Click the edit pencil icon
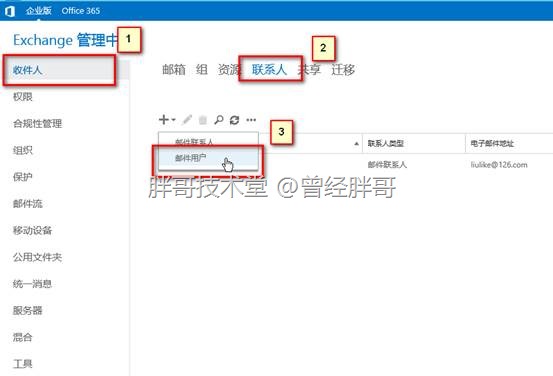Viewport: 553px width, 376px height. [187, 120]
